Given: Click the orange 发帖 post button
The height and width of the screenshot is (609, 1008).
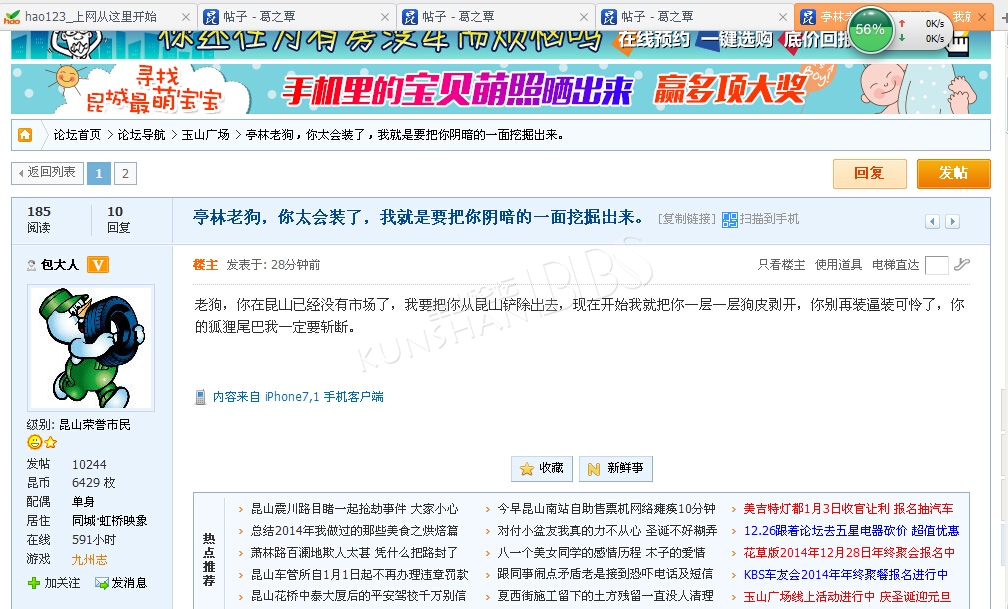Looking at the screenshot, I should coord(953,174).
